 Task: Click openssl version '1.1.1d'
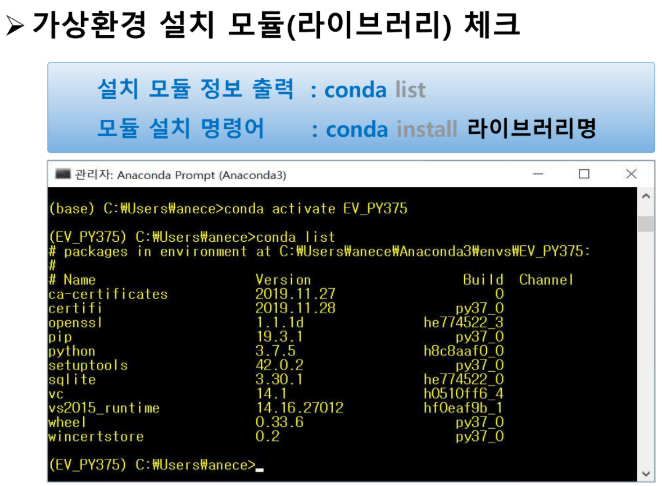[279, 323]
